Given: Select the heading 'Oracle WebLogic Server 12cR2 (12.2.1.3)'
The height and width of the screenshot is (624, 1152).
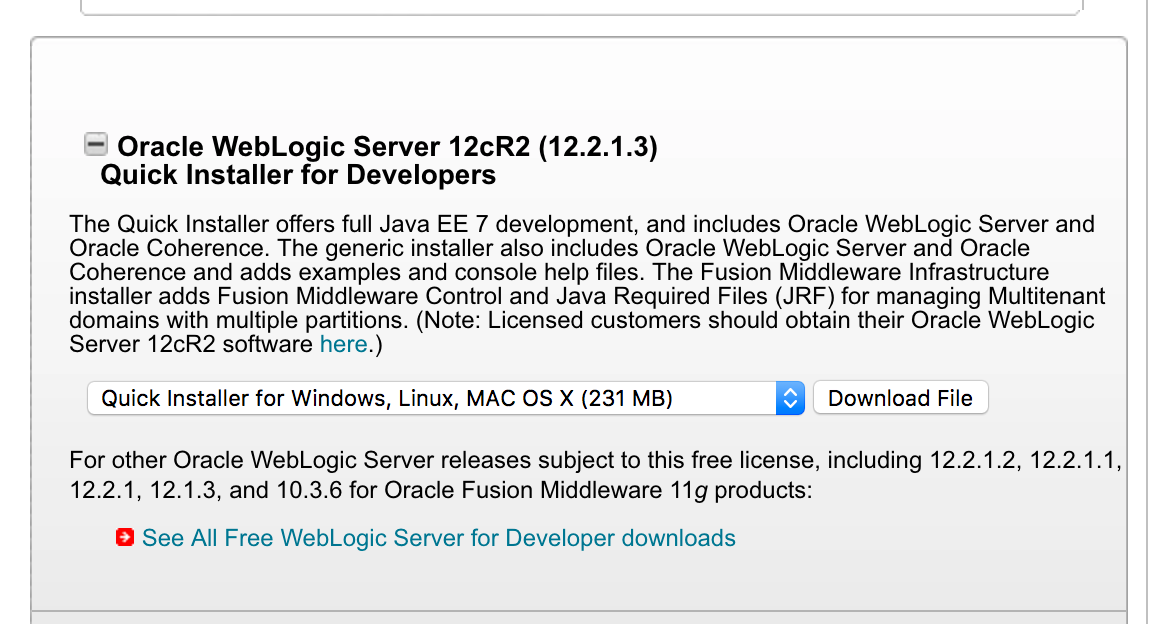Looking at the screenshot, I should coord(387,146).
